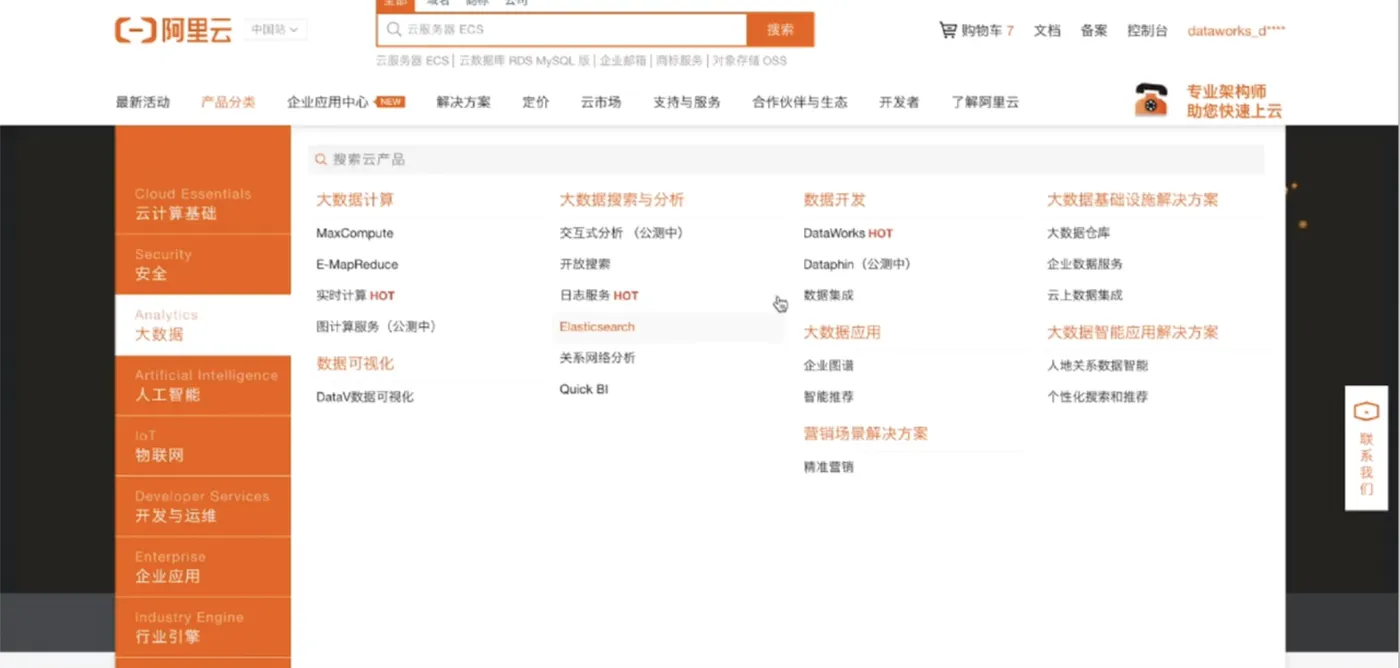Select the Analytics 大数据 category
Image resolution: width=1400 pixels, height=668 pixels.
[203, 325]
